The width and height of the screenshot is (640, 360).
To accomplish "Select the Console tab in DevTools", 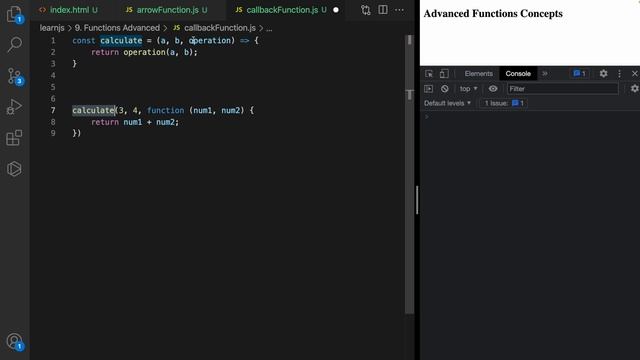I will [518, 73].
